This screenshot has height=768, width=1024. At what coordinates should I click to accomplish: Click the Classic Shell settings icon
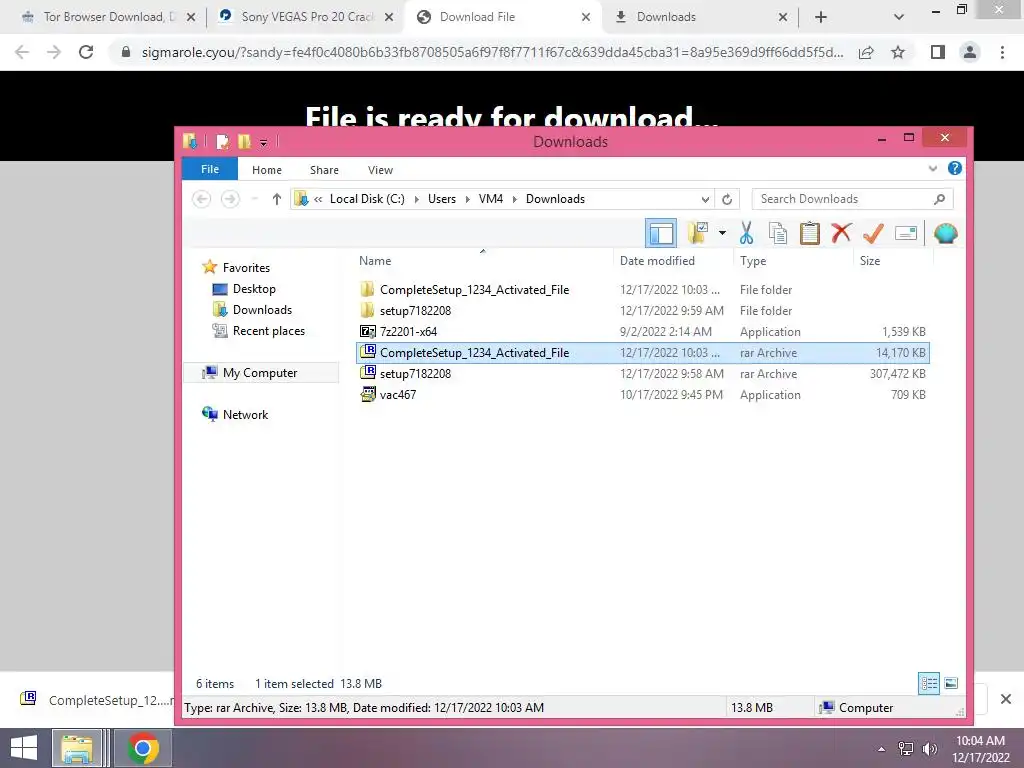click(945, 232)
